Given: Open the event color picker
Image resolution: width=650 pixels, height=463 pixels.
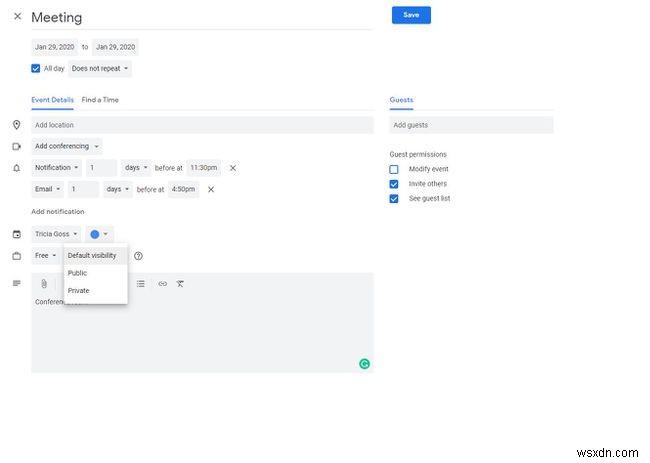Looking at the screenshot, I should (x=99, y=234).
